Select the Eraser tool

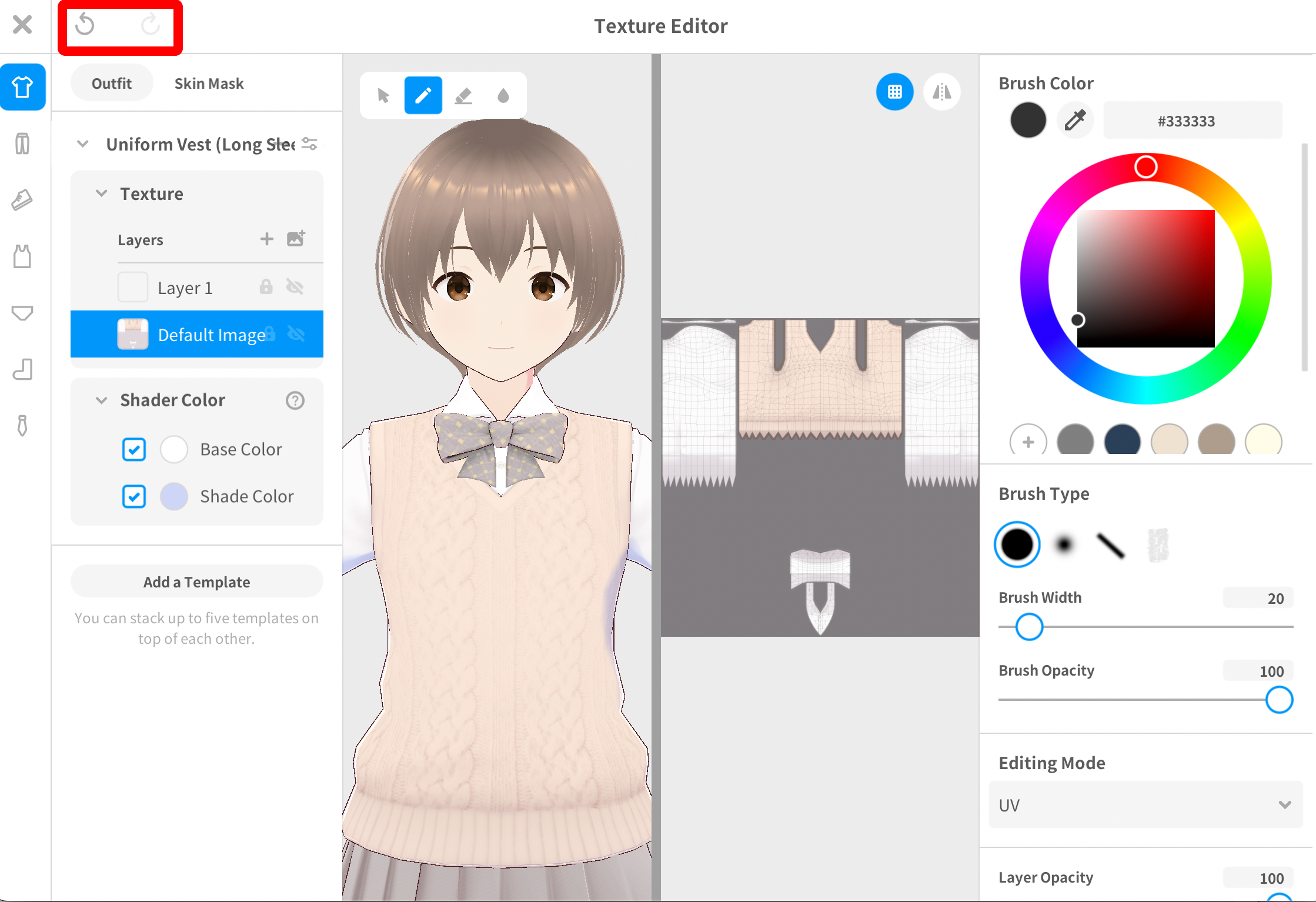pos(462,95)
